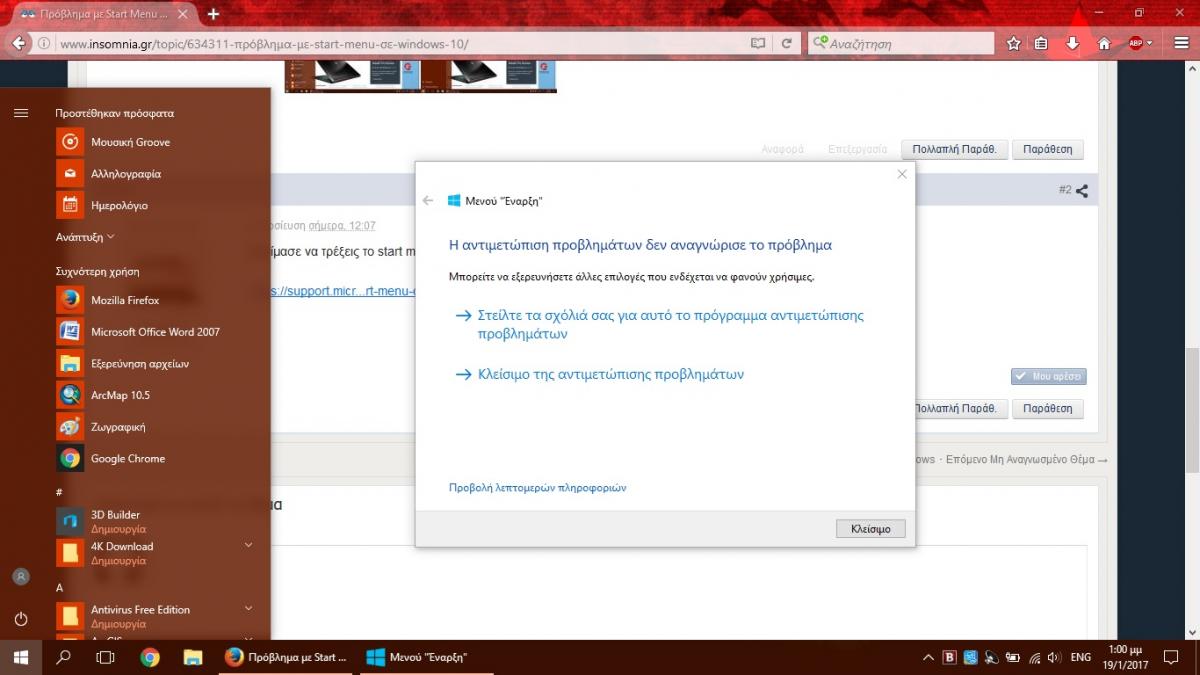
Task: Click Επόμενο Μη Αναγνωσμένο Θέμα link
Action: click(x=1025, y=459)
